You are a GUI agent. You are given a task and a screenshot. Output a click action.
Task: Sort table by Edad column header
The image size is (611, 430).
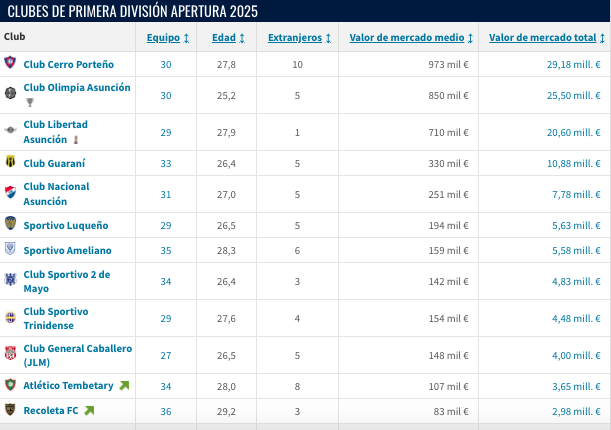pyautogui.click(x=224, y=38)
